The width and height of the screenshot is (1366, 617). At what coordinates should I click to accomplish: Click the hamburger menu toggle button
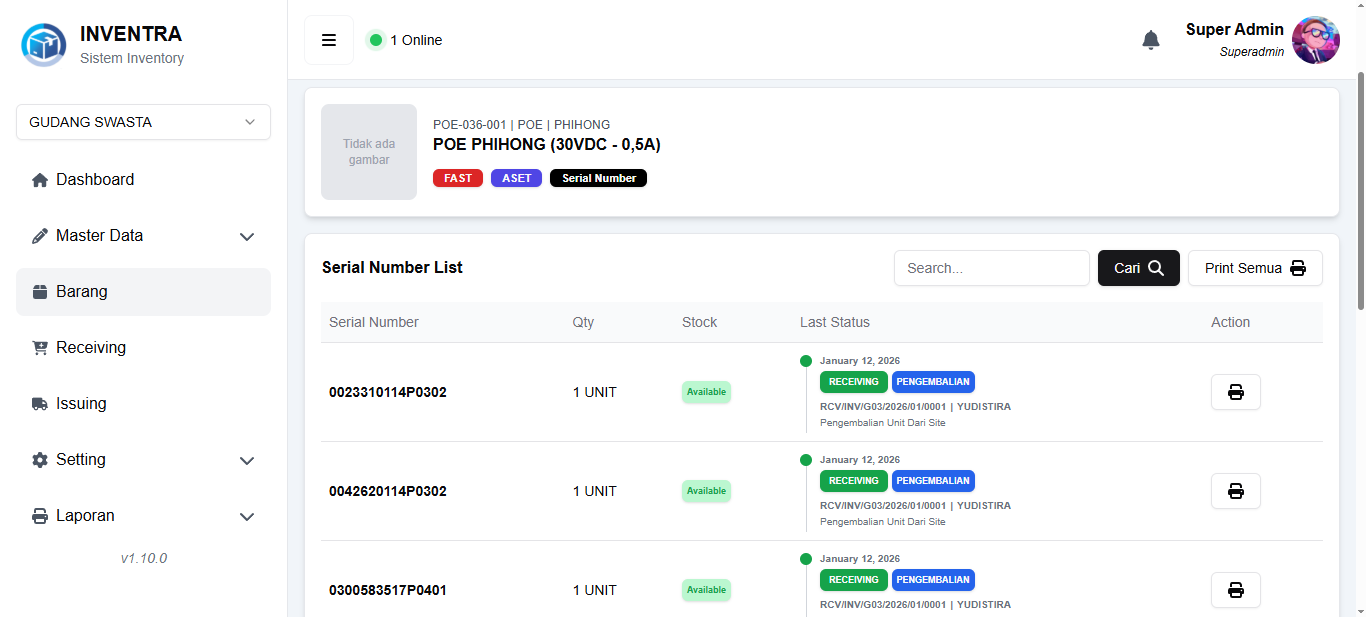329,40
